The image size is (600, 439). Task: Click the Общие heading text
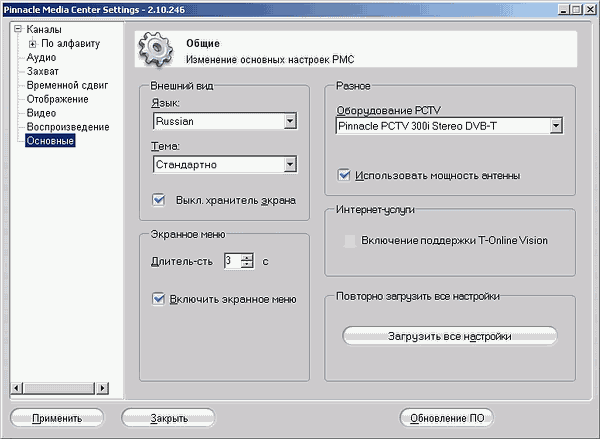(203, 43)
